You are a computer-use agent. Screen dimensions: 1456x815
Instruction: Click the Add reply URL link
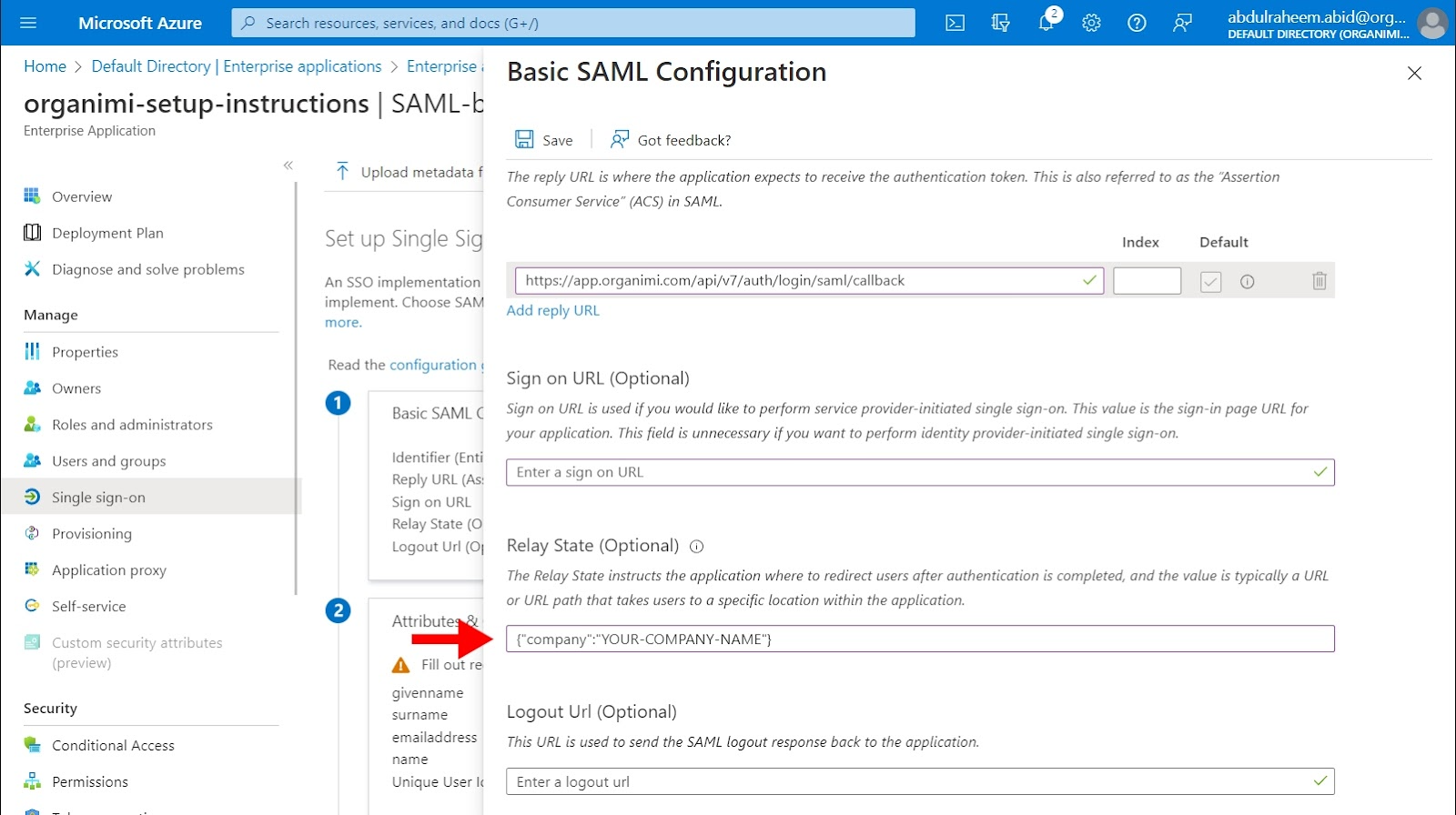point(553,310)
